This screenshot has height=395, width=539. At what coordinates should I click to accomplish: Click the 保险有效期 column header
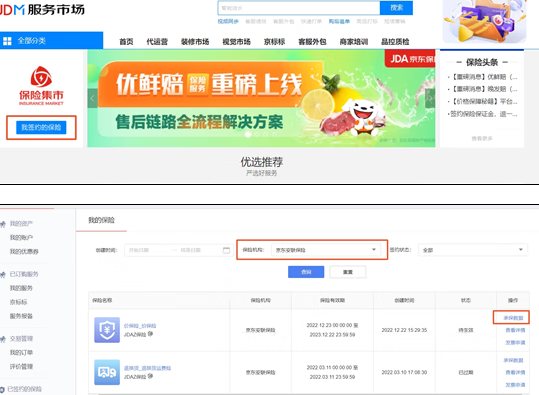pos(332,300)
